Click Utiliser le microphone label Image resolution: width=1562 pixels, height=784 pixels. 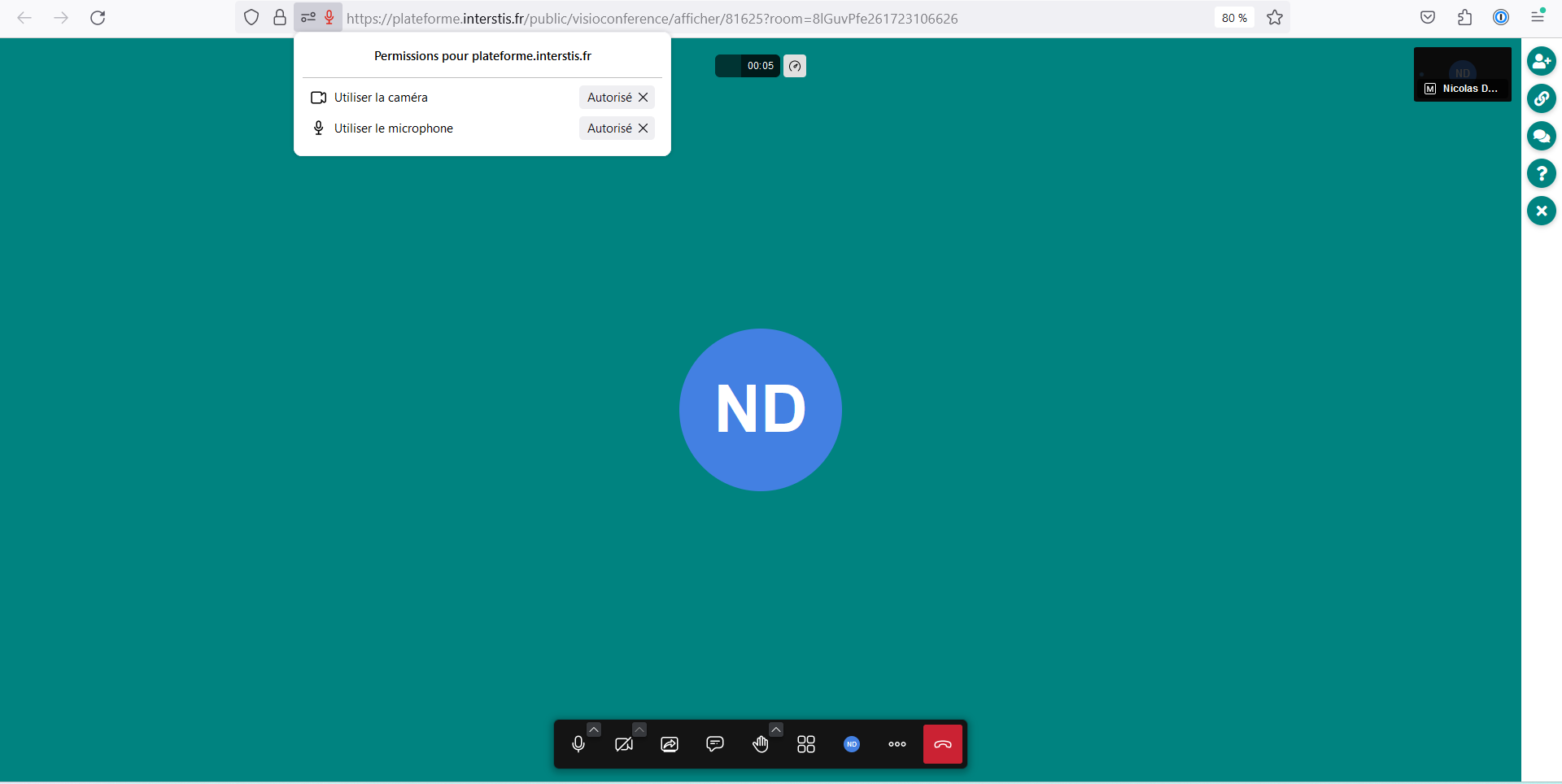click(x=394, y=128)
